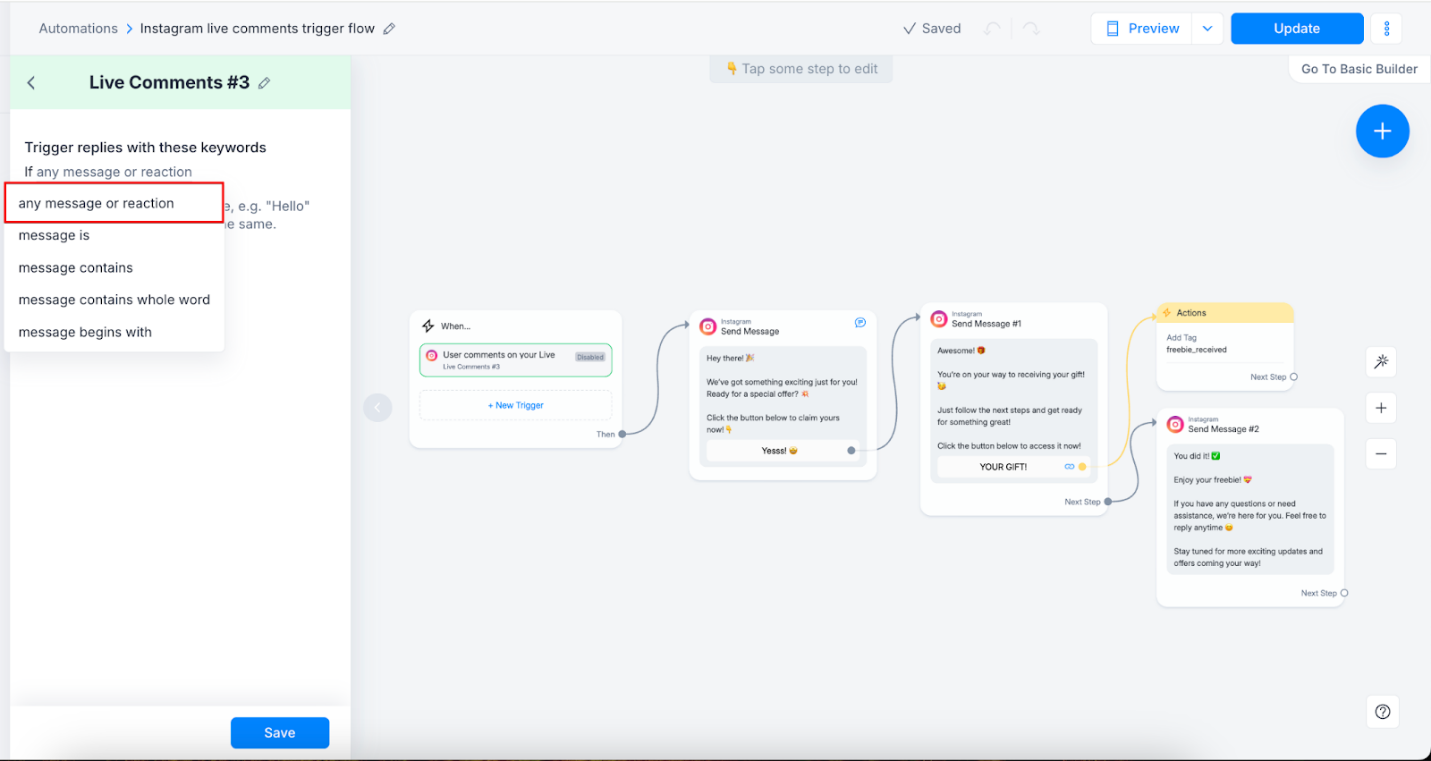Select 'any message or reaction' option
Viewport: 1431px width, 761px height.
pos(96,203)
